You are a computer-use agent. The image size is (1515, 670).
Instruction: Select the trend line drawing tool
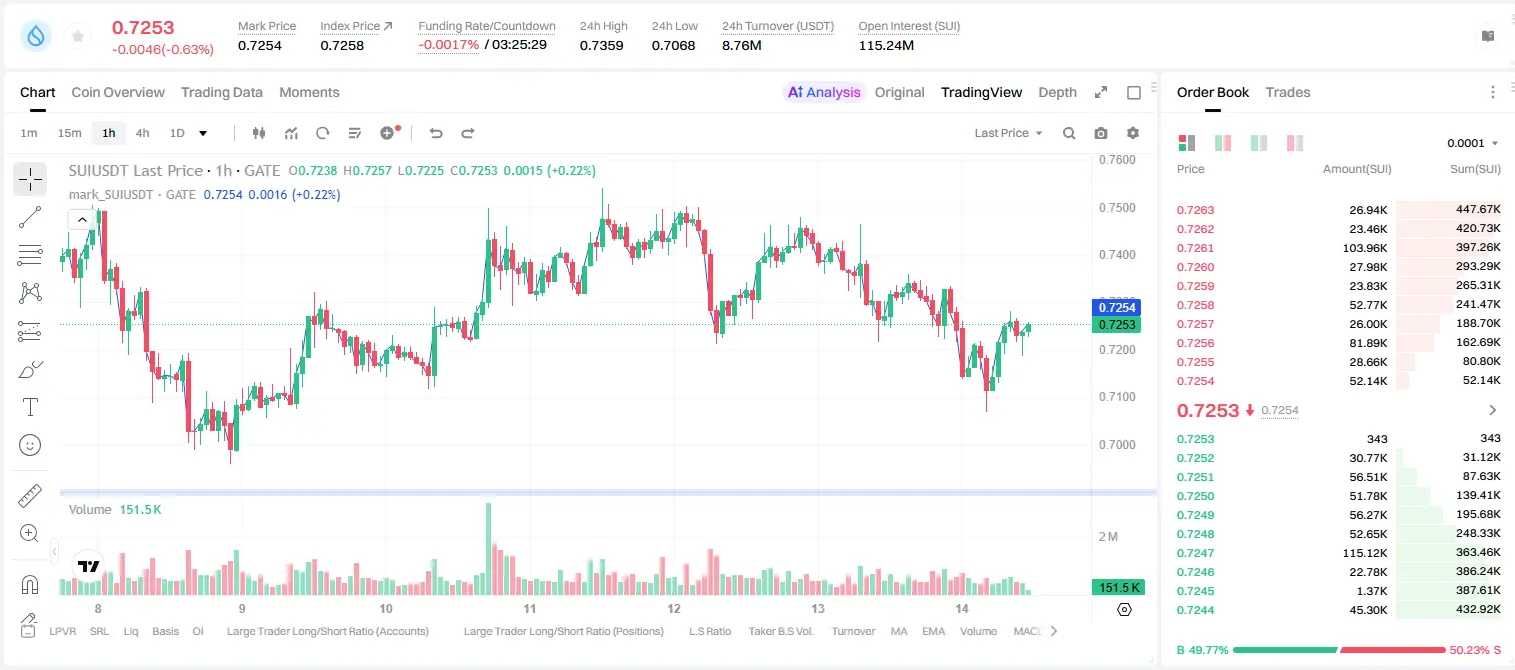click(30, 217)
